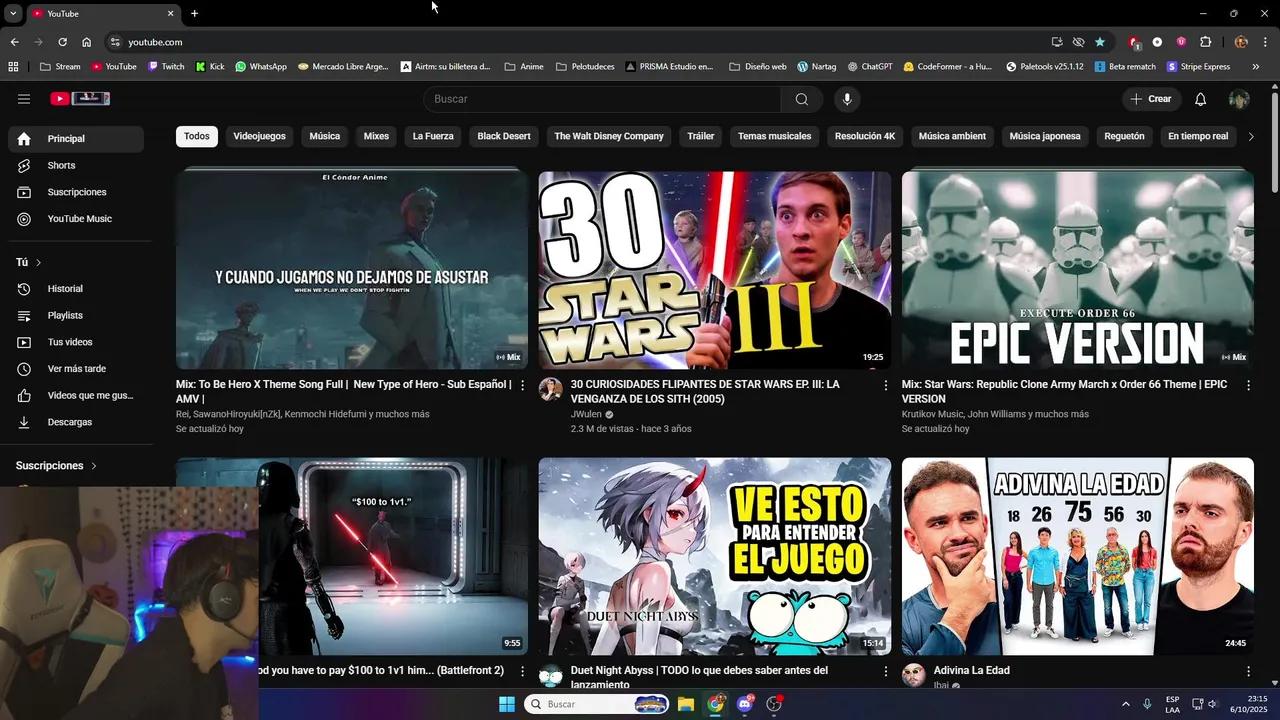Click the bookmark star in address bar

[x=1100, y=42]
